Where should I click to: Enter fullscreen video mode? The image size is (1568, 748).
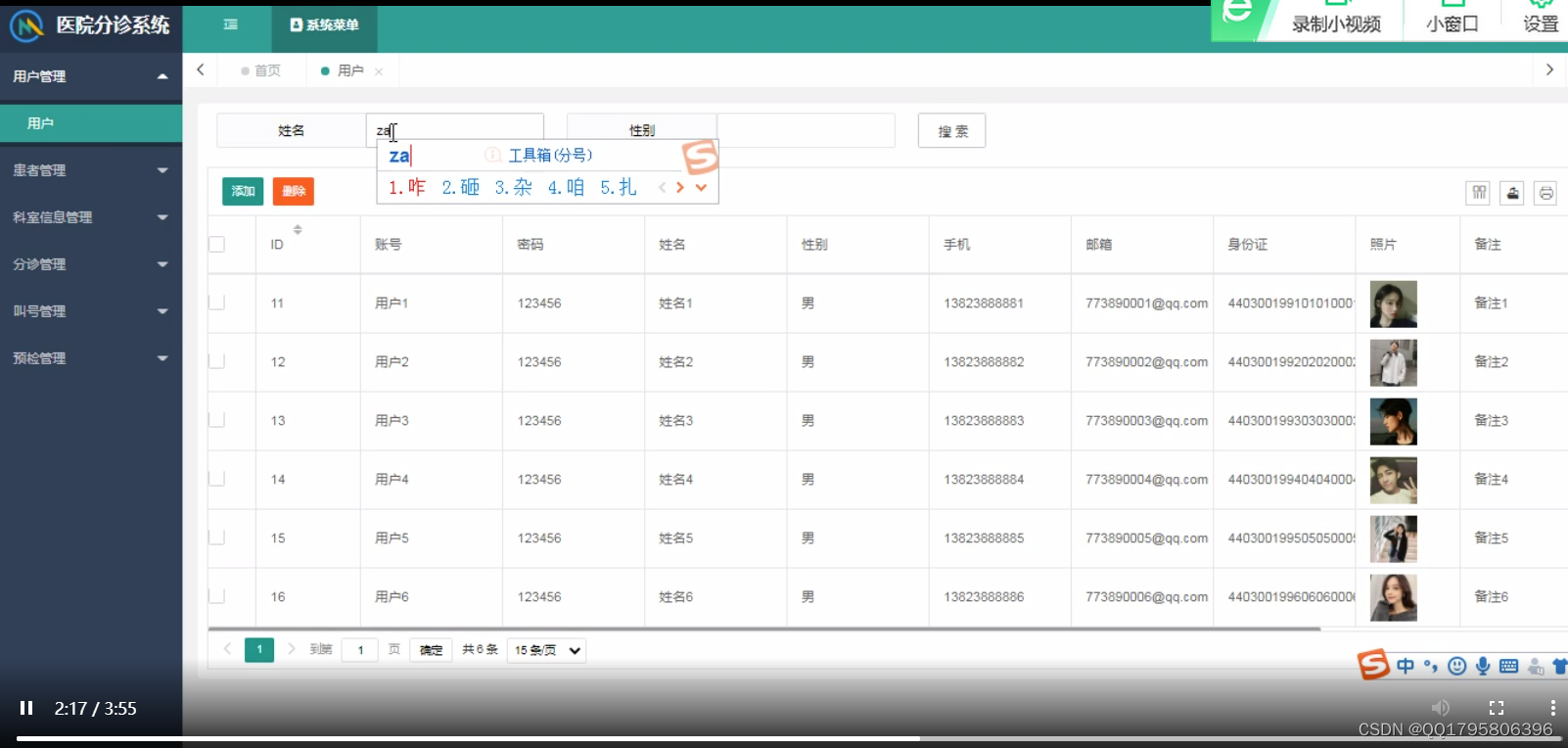tap(1497, 707)
